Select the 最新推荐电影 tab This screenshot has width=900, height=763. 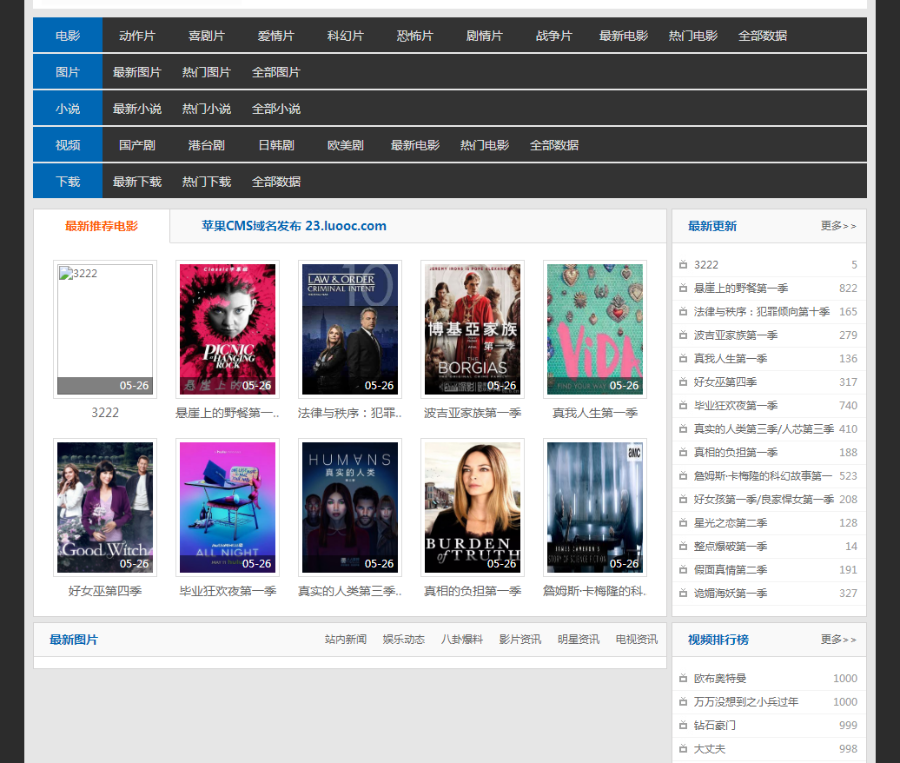[102, 226]
